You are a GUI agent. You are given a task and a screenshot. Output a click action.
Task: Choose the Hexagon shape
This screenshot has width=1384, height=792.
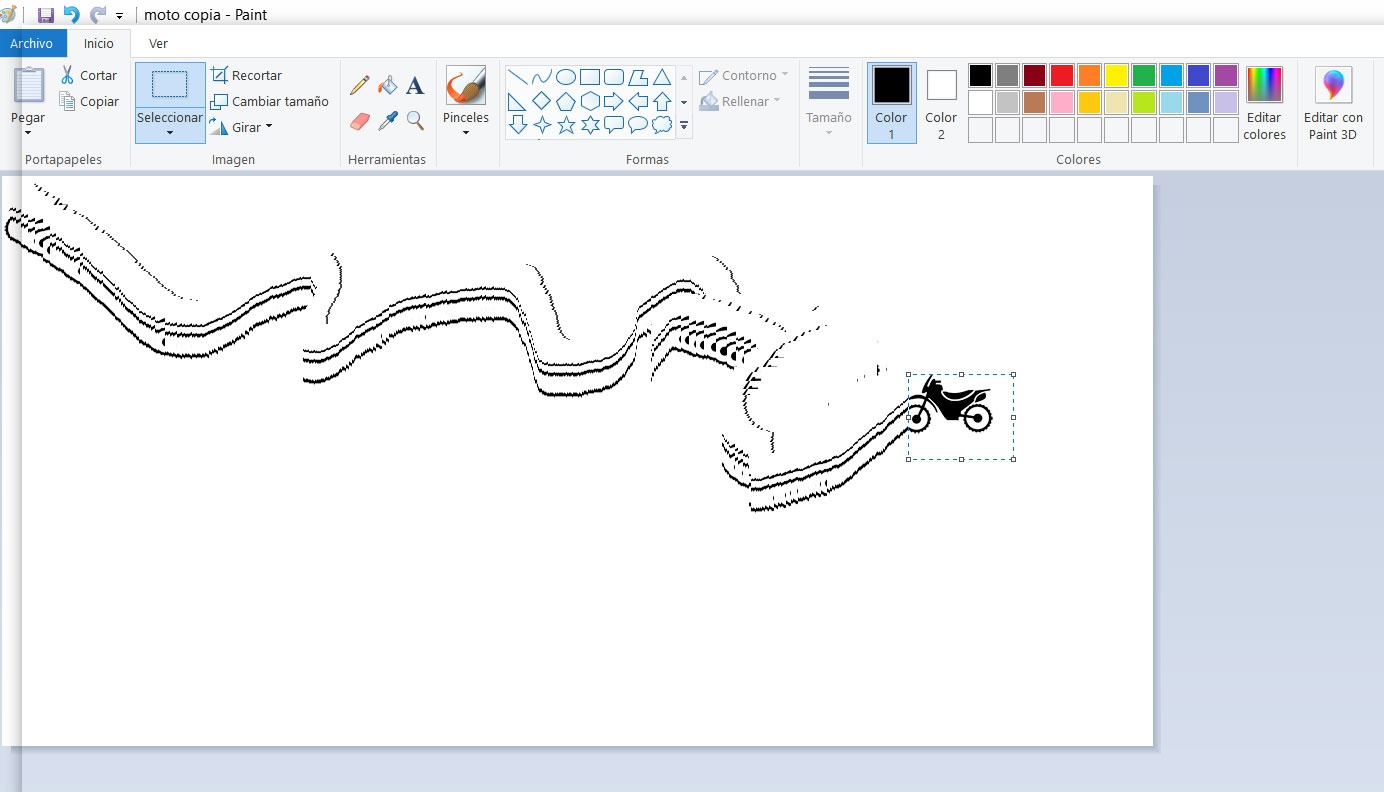590,101
